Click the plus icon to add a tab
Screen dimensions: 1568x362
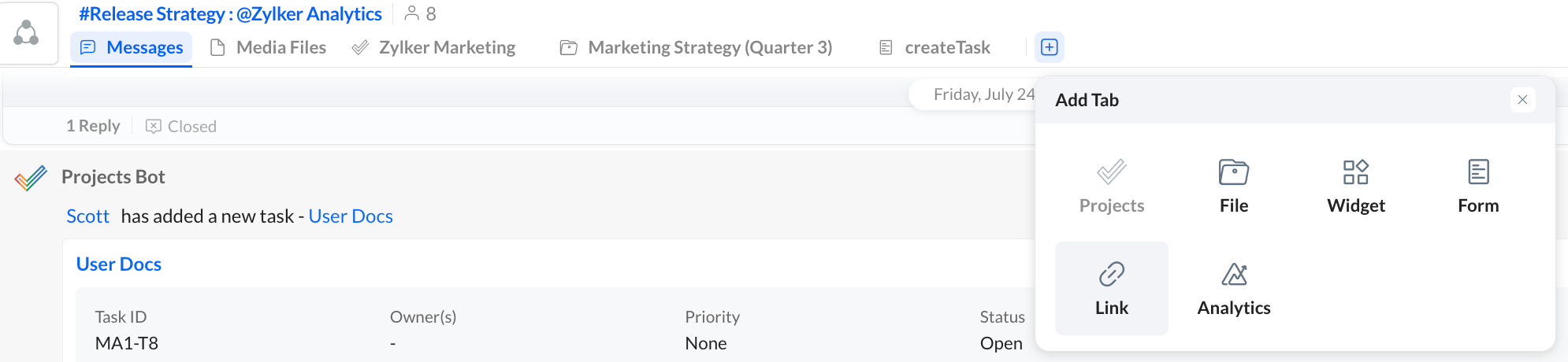pyautogui.click(x=1050, y=47)
